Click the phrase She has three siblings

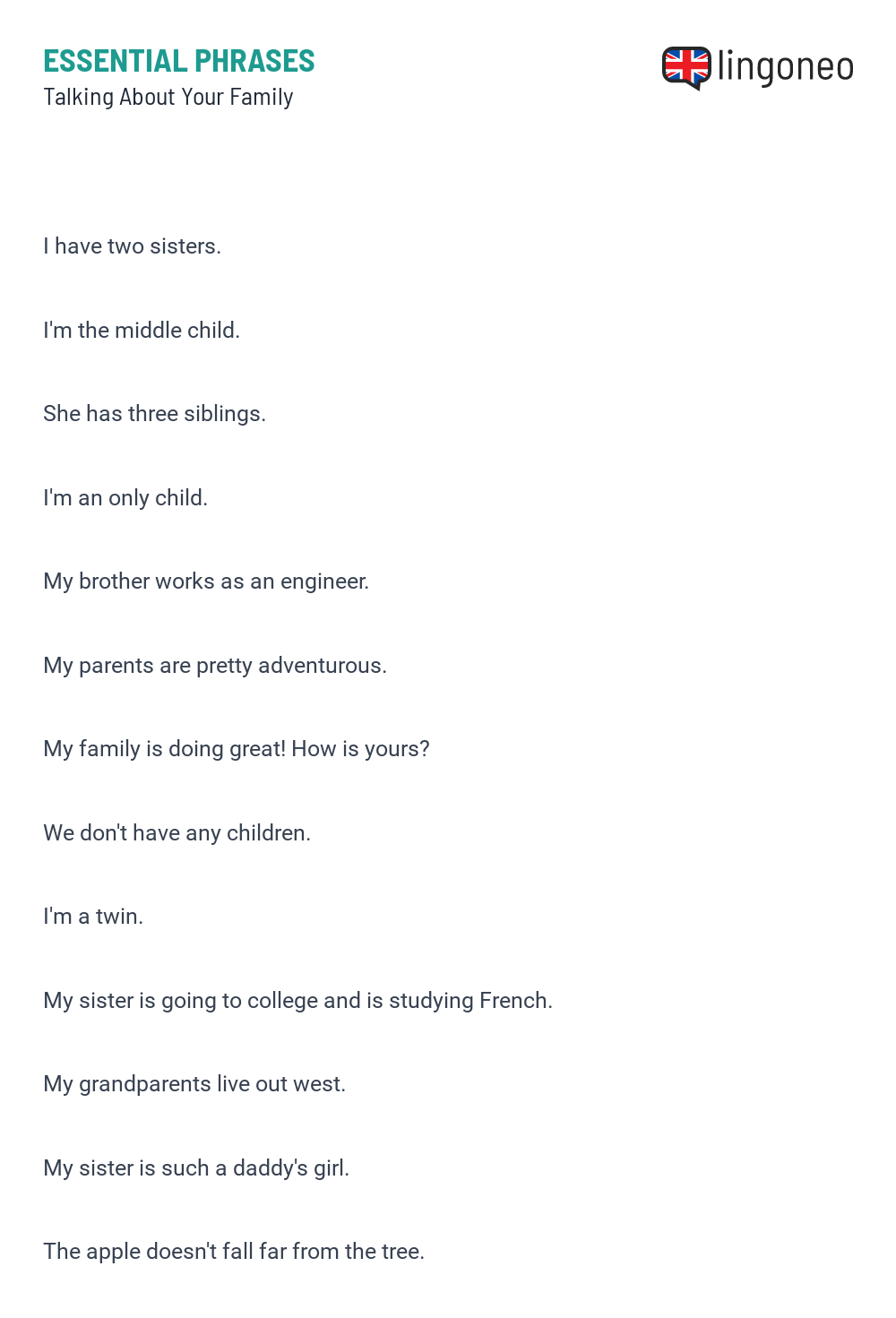(155, 414)
